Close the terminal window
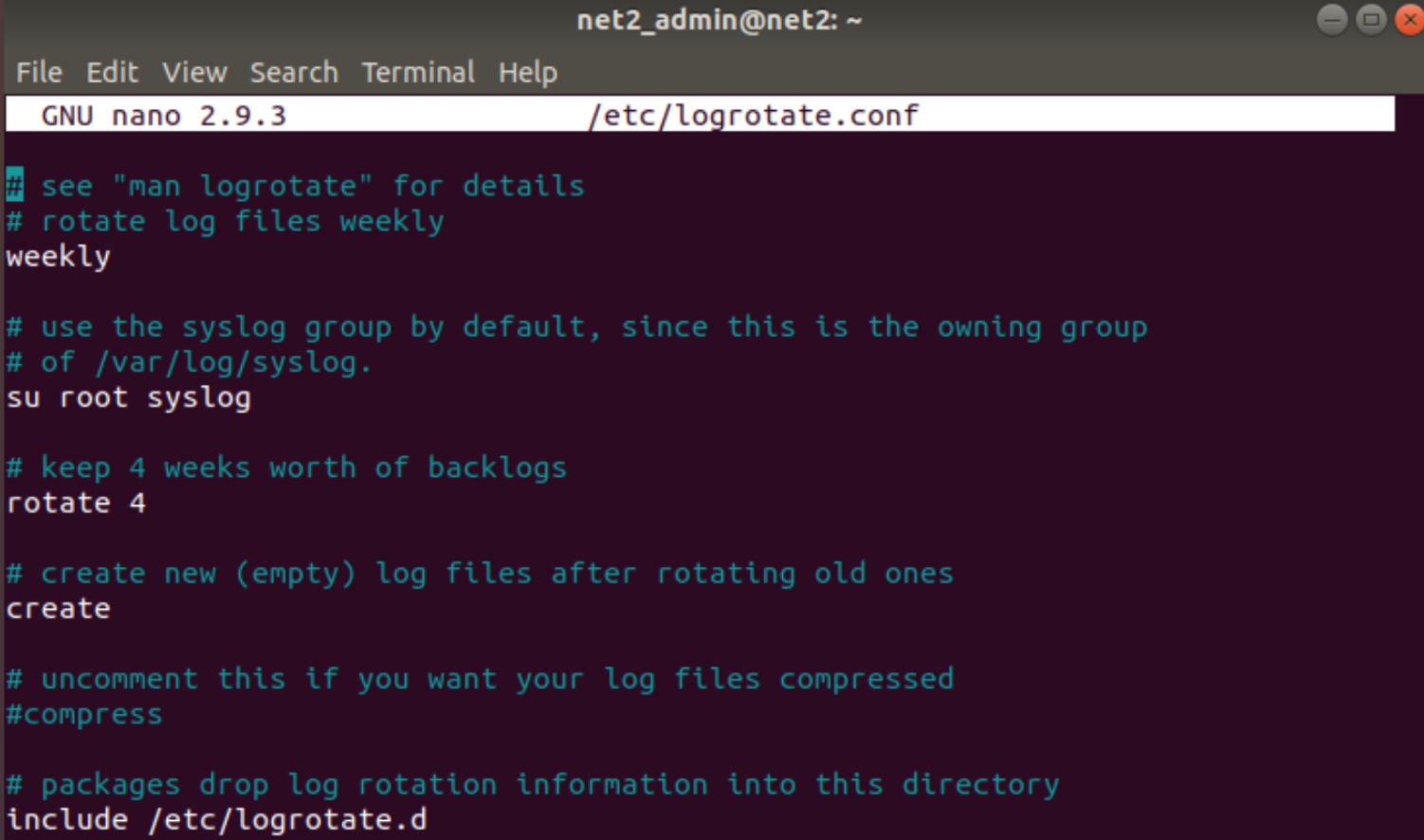This screenshot has width=1424, height=840. (1410, 20)
